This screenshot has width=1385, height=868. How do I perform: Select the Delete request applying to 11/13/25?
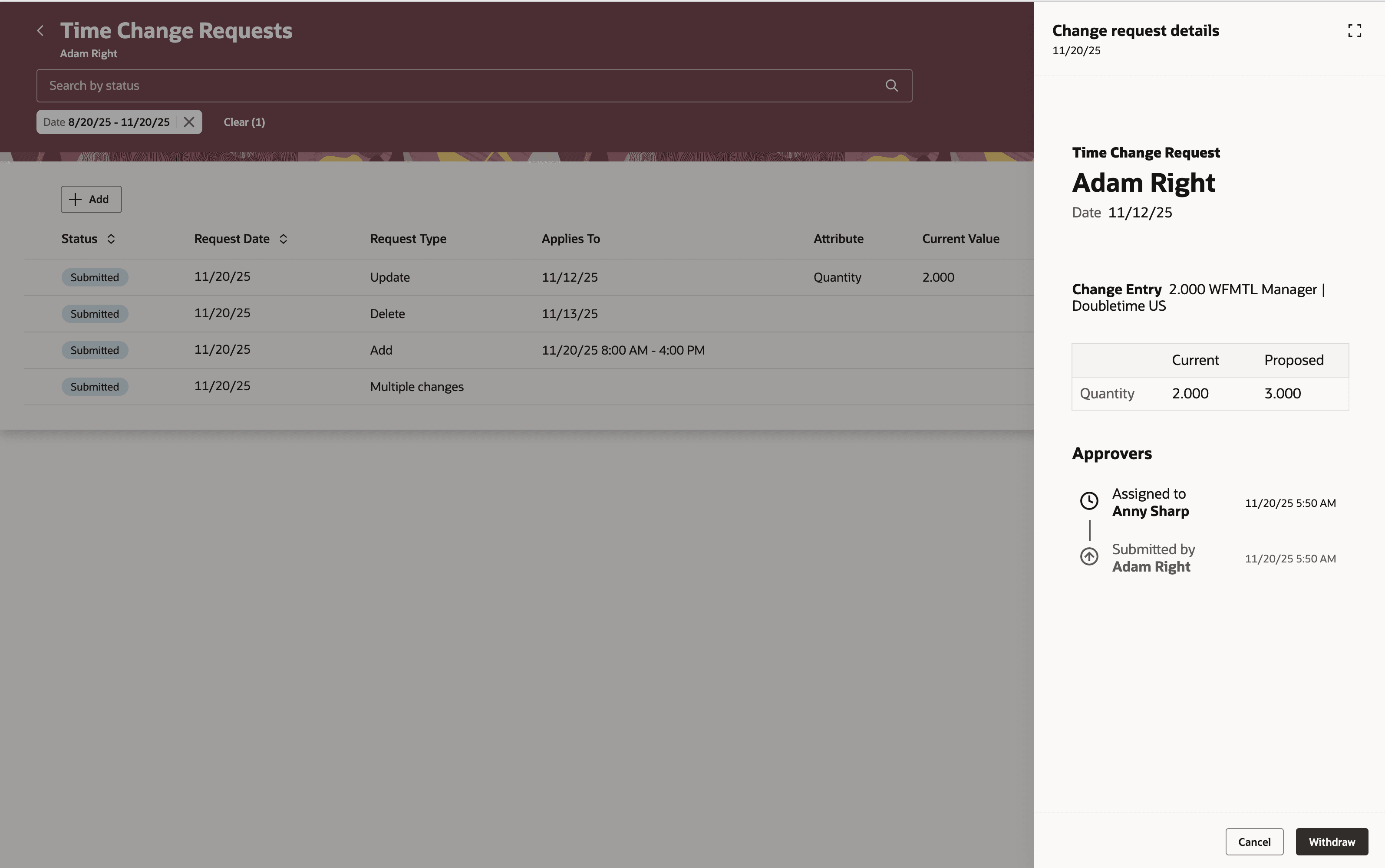pyautogui.click(x=388, y=313)
